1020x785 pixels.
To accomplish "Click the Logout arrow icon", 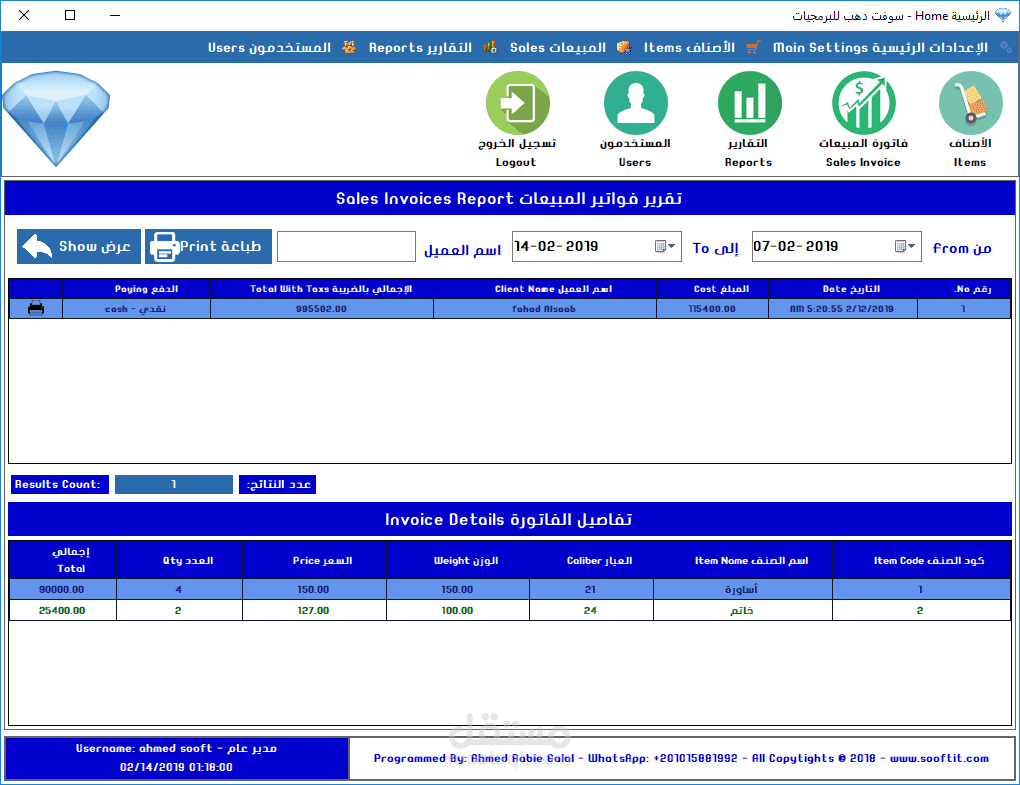I will (518, 103).
